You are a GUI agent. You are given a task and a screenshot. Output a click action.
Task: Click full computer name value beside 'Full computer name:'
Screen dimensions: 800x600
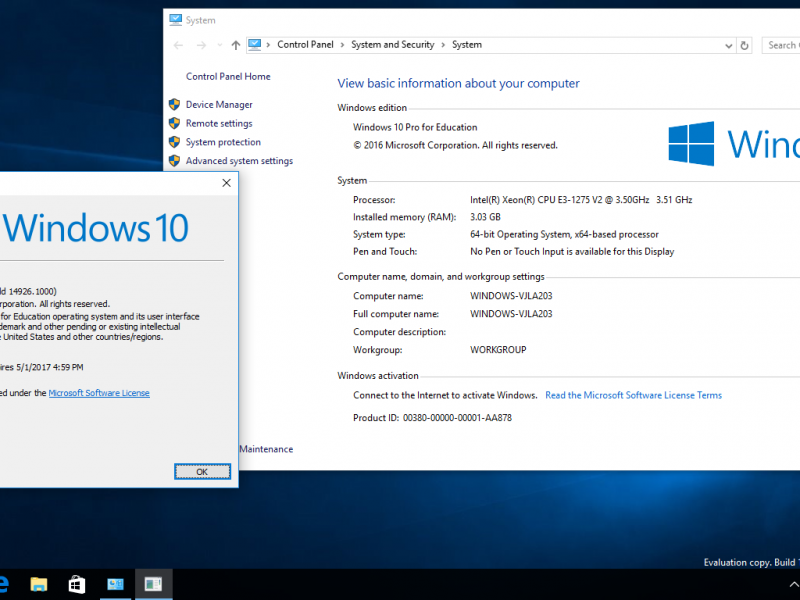click(x=511, y=314)
